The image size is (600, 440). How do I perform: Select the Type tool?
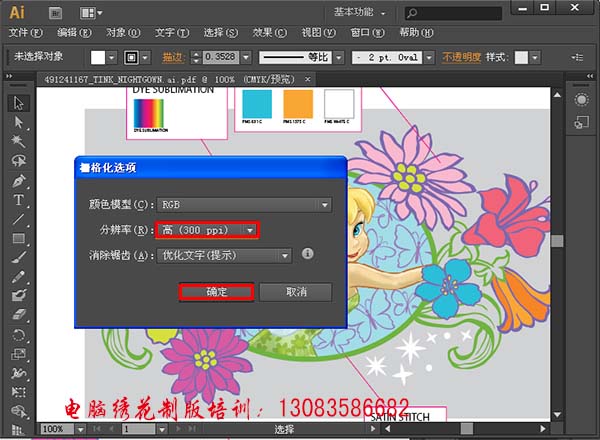tap(18, 201)
